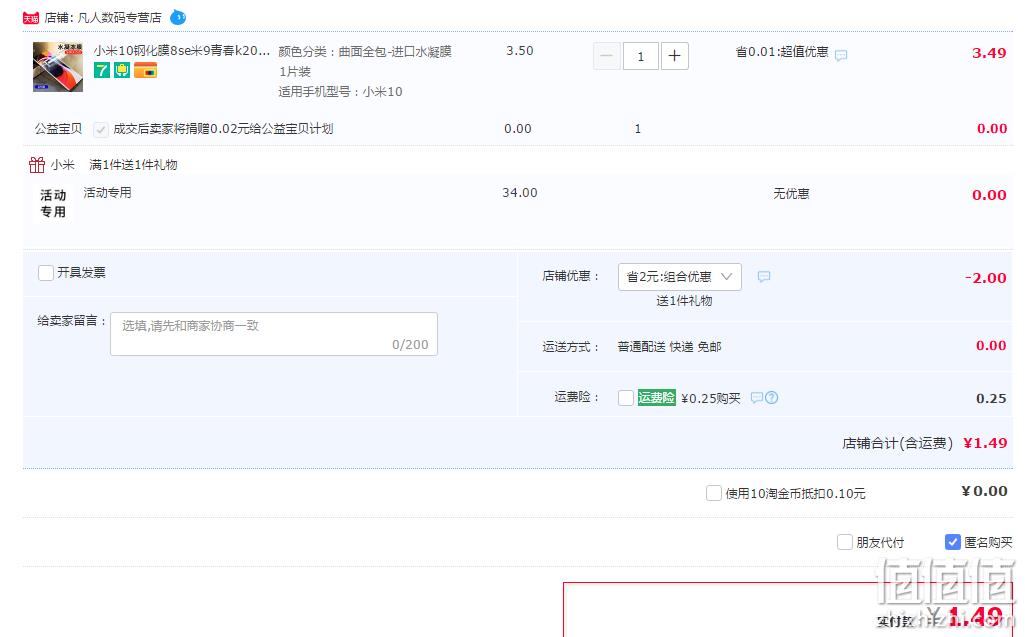Open the store link 凡人数码专营店

(120, 18)
